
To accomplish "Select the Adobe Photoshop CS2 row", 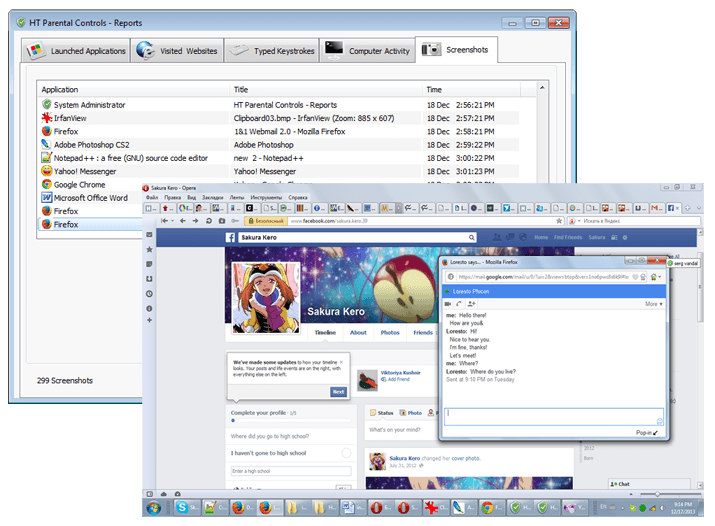I will click(x=280, y=144).
